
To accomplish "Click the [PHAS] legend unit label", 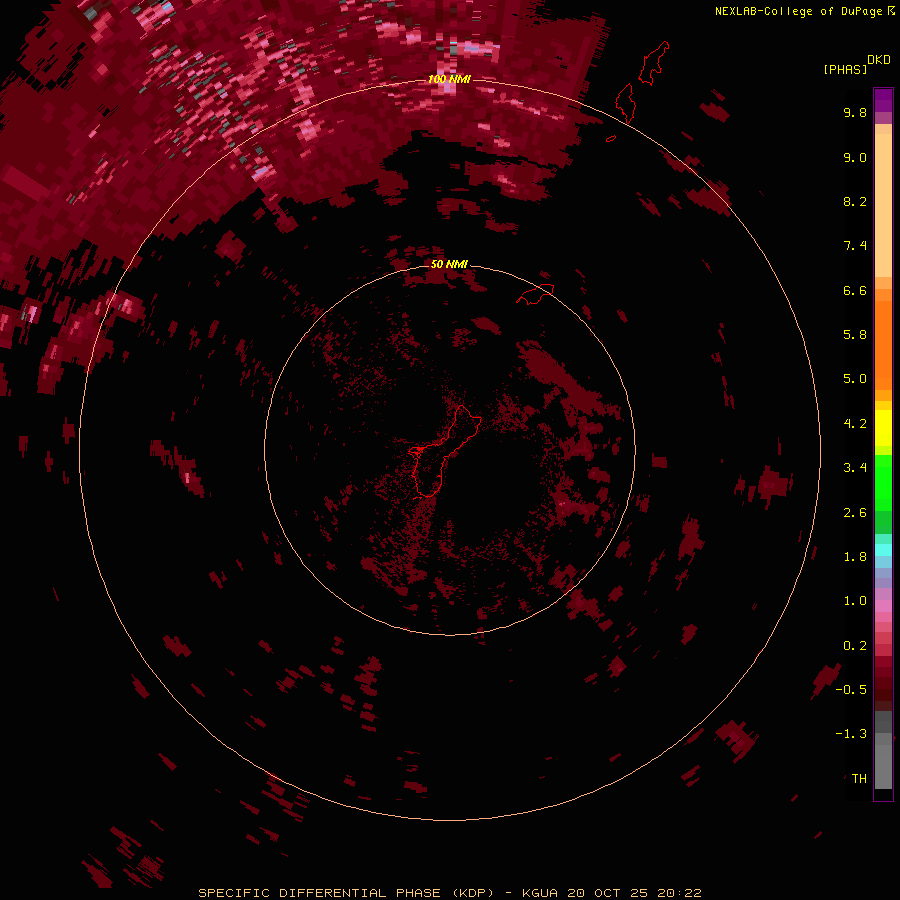I will (845, 69).
